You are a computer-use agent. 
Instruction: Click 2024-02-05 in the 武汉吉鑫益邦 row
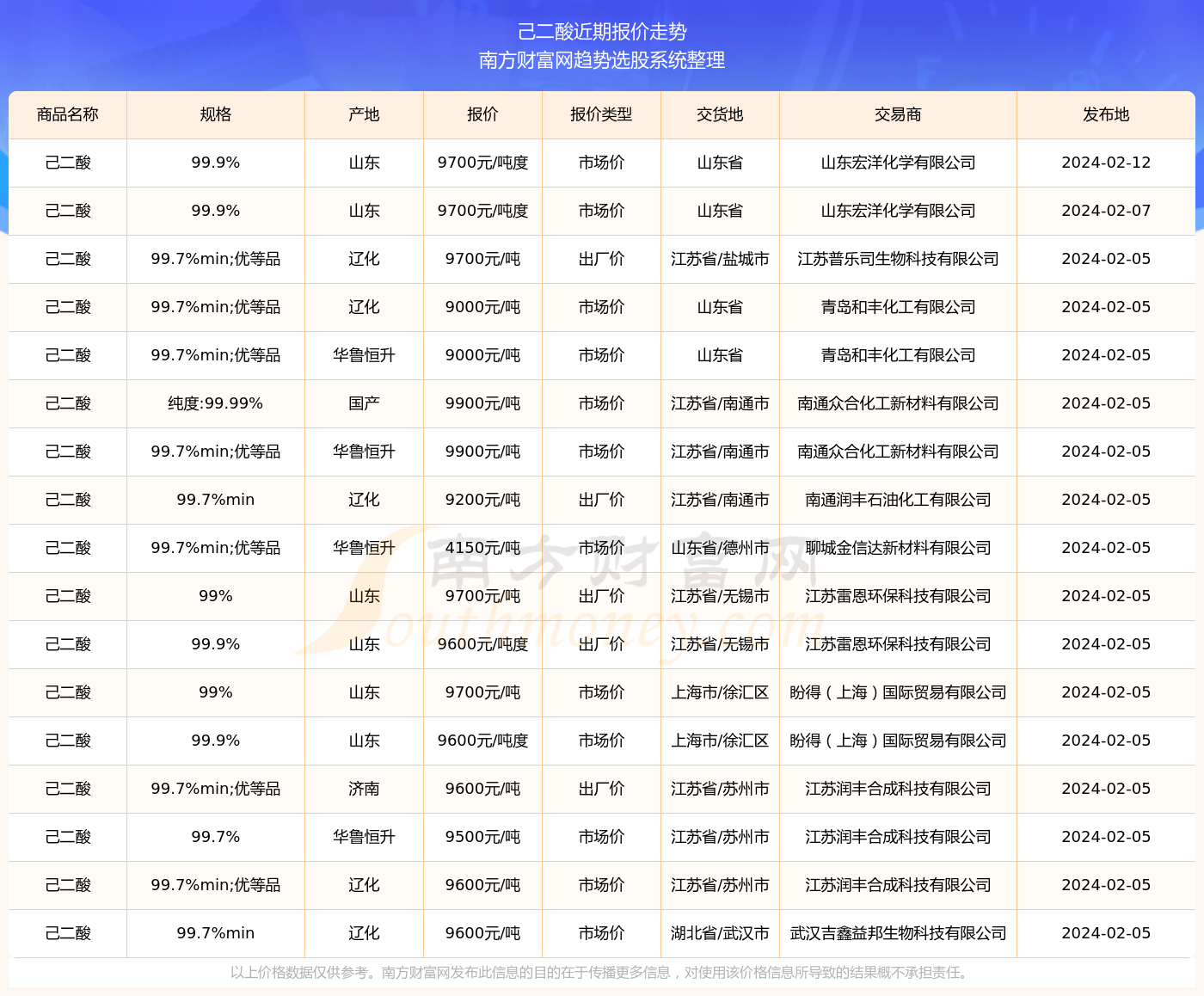click(x=1106, y=933)
